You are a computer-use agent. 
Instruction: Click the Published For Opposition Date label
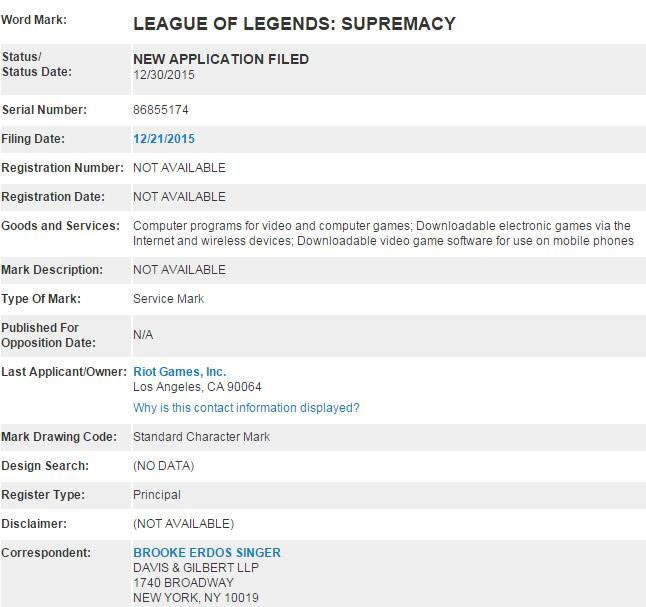click(49, 335)
